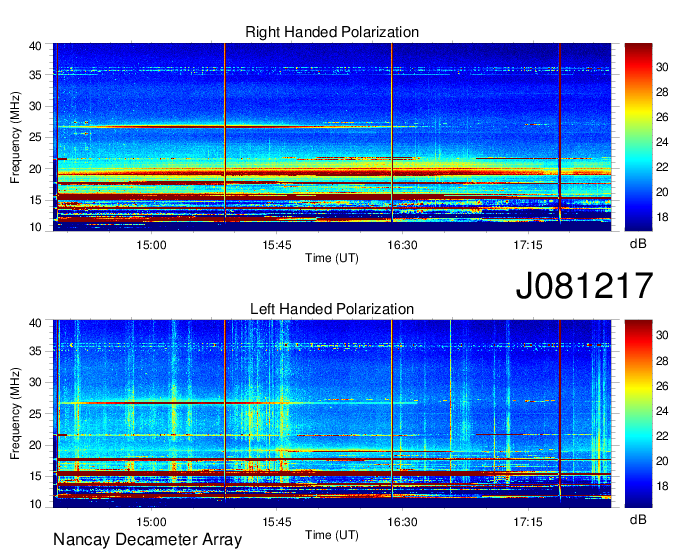The height and width of the screenshot is (552, 680).
Task: Click the 'Left Handed Polarization' title
Action: click(332, 309)
